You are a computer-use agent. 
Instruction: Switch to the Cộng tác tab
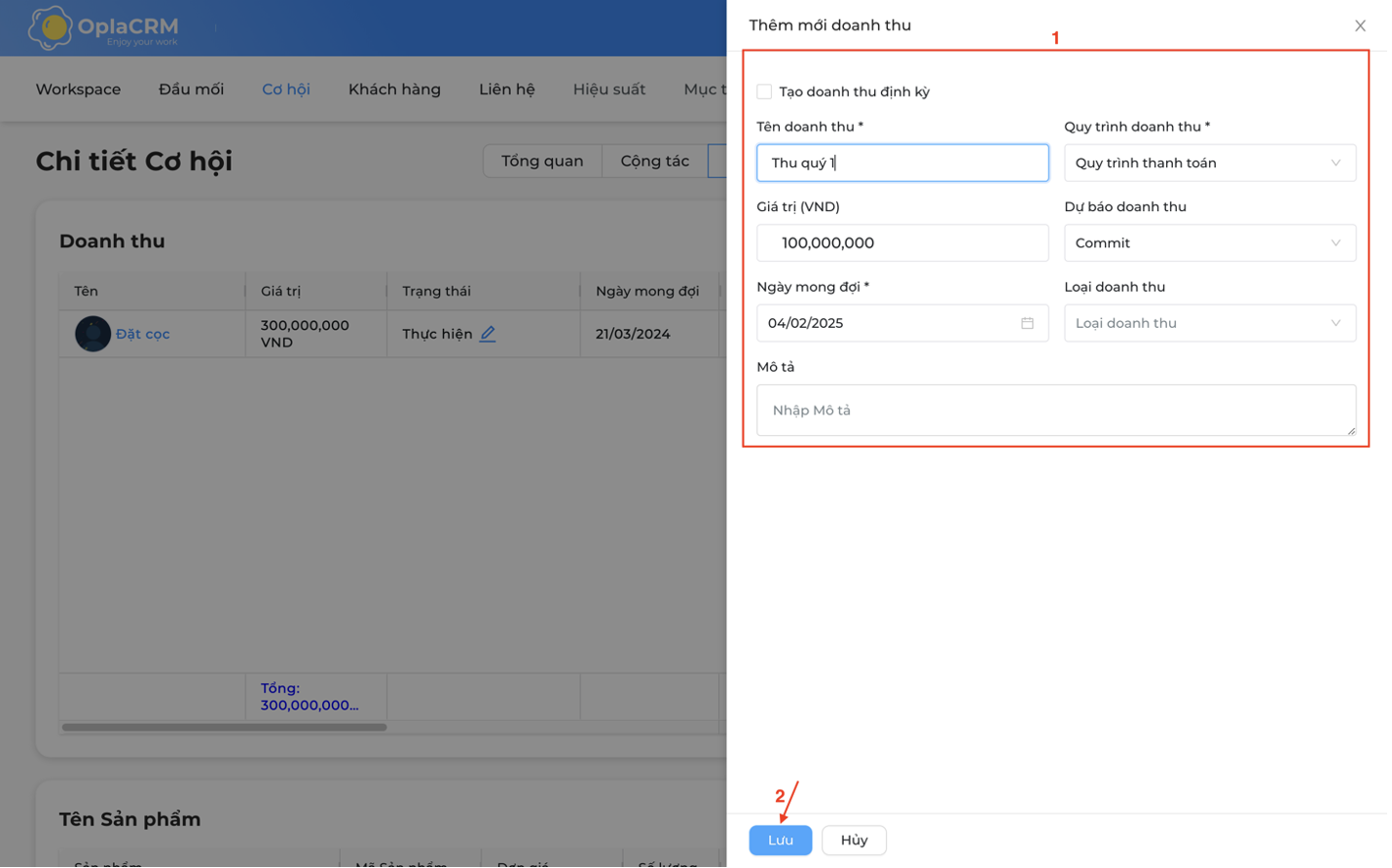point(655,162)
